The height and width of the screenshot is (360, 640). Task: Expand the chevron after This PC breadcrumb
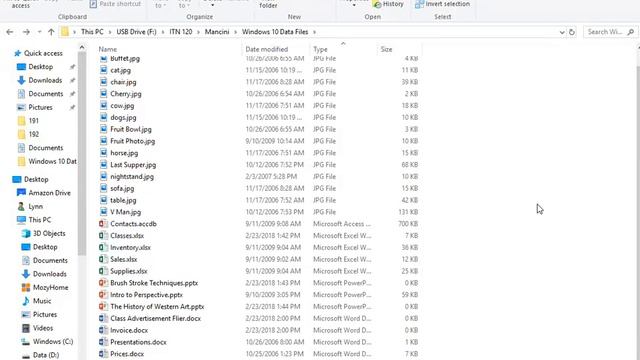tap(110, 32)
